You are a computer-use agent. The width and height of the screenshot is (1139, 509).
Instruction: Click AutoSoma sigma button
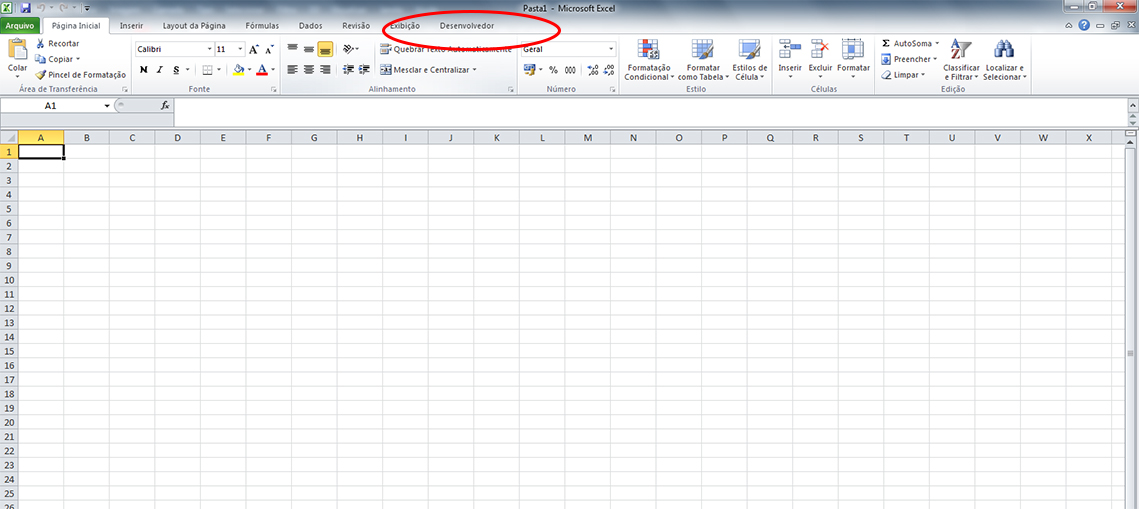point(906,44)
